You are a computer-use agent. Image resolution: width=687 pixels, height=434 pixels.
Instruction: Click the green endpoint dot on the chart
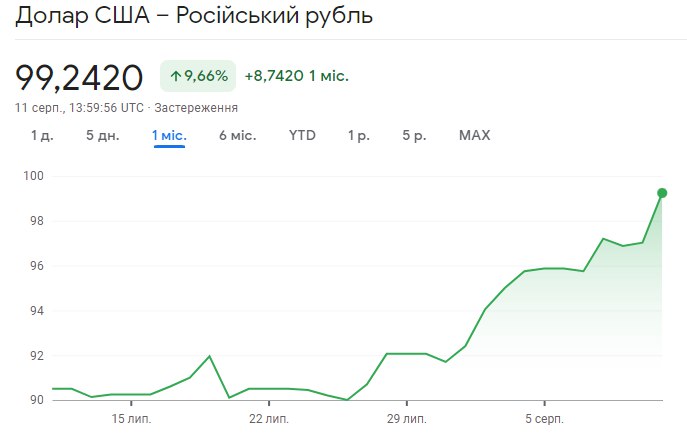pos(662,193)
